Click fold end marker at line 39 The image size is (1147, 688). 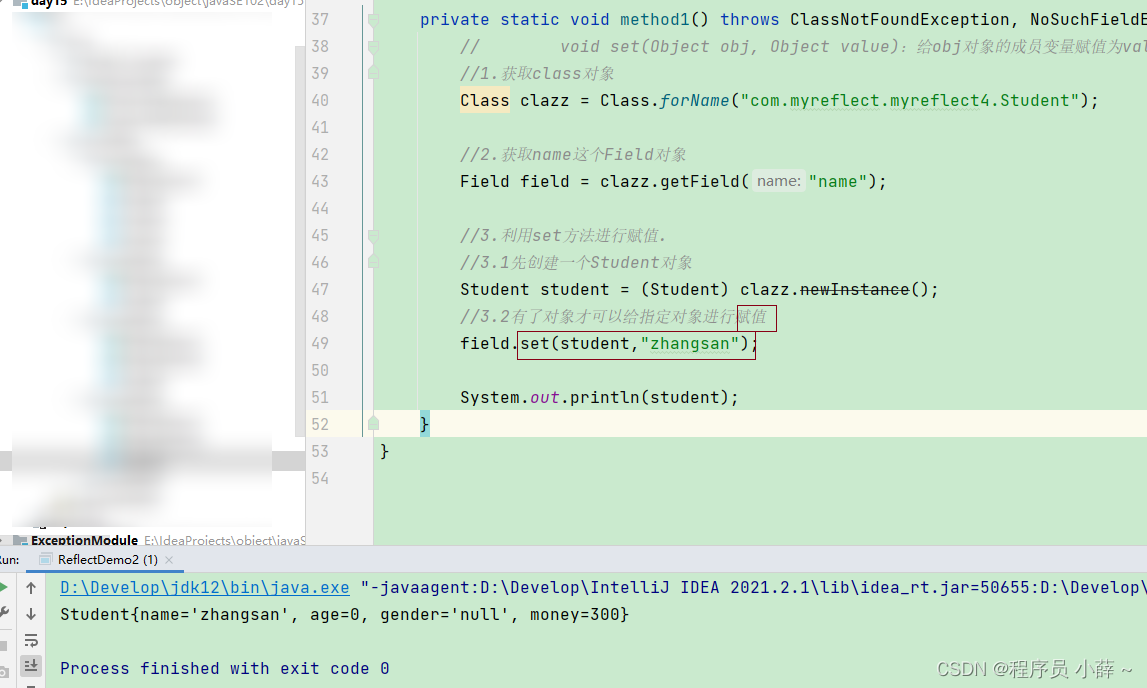(373, 73)
